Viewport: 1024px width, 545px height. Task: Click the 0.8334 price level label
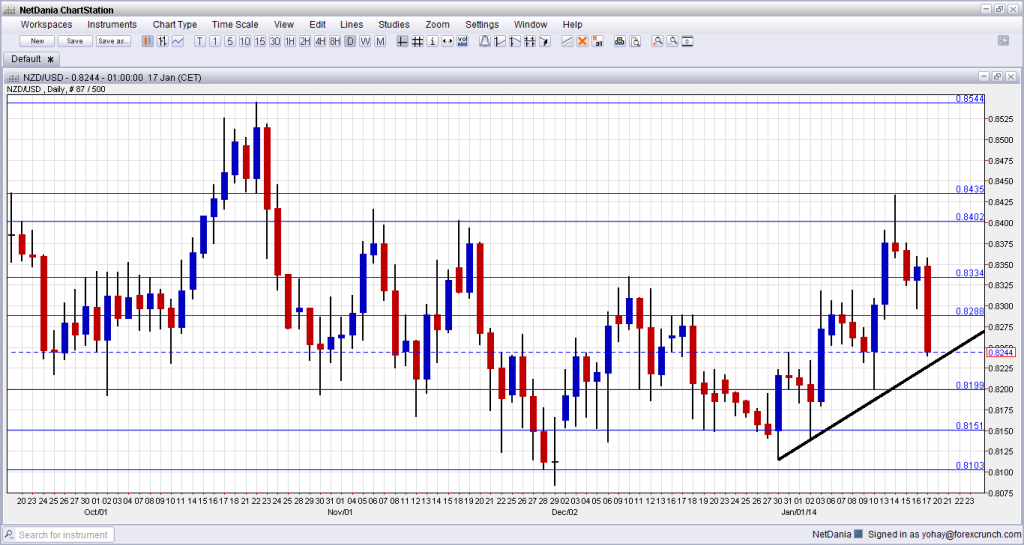[970, 273]
